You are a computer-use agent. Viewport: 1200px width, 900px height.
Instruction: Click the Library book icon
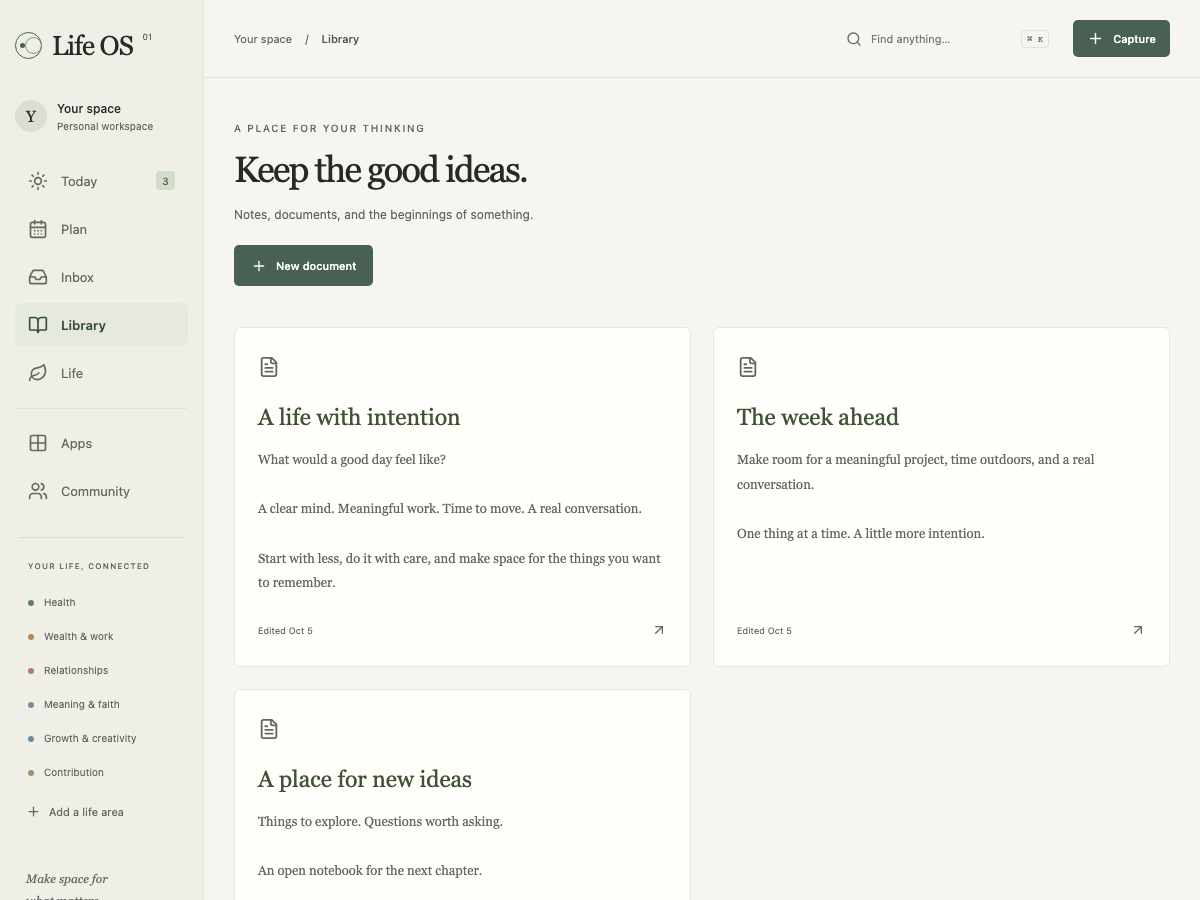click(x=38, y=325)
